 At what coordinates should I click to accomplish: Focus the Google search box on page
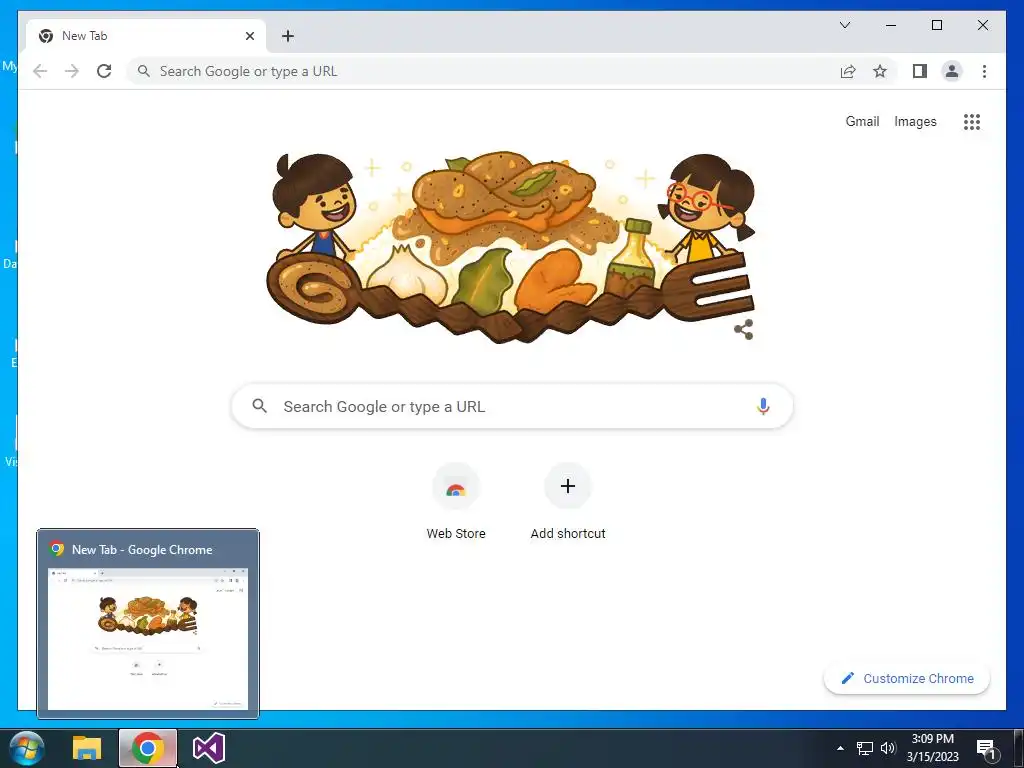click(x=512, y=406)
